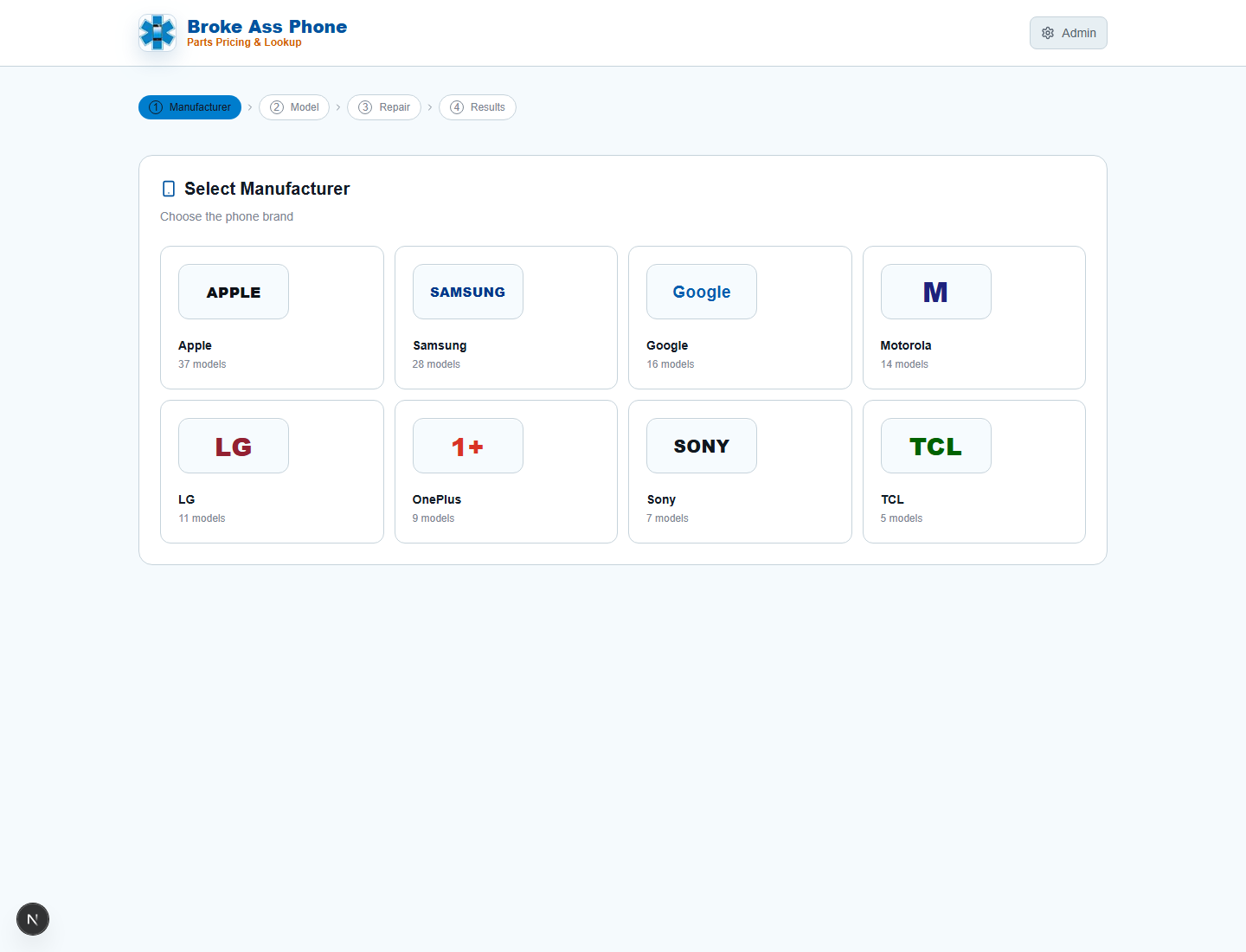Open the Next.js dev tools indicator

pos(33,919)
